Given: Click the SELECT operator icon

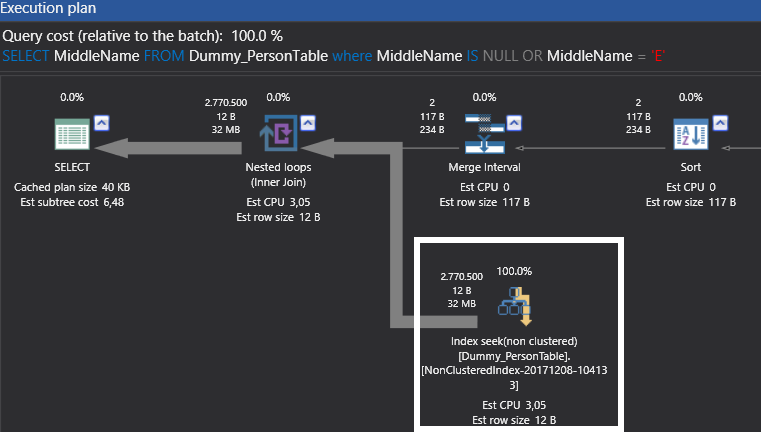Looking at the screenshot, I should coord(72,134).
